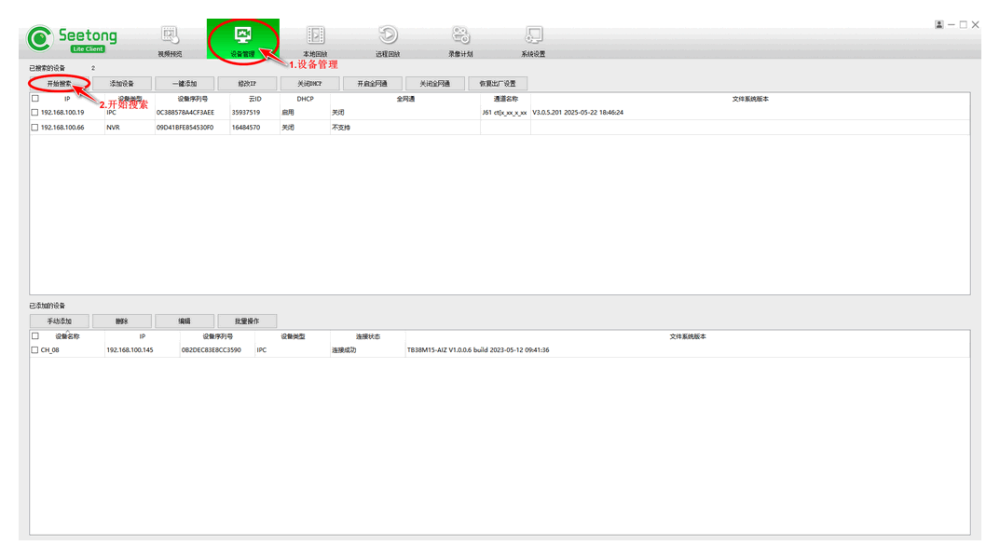Toggle select-all checkbox in searched devices header
1000x559 pixels.
pos(35,99)
